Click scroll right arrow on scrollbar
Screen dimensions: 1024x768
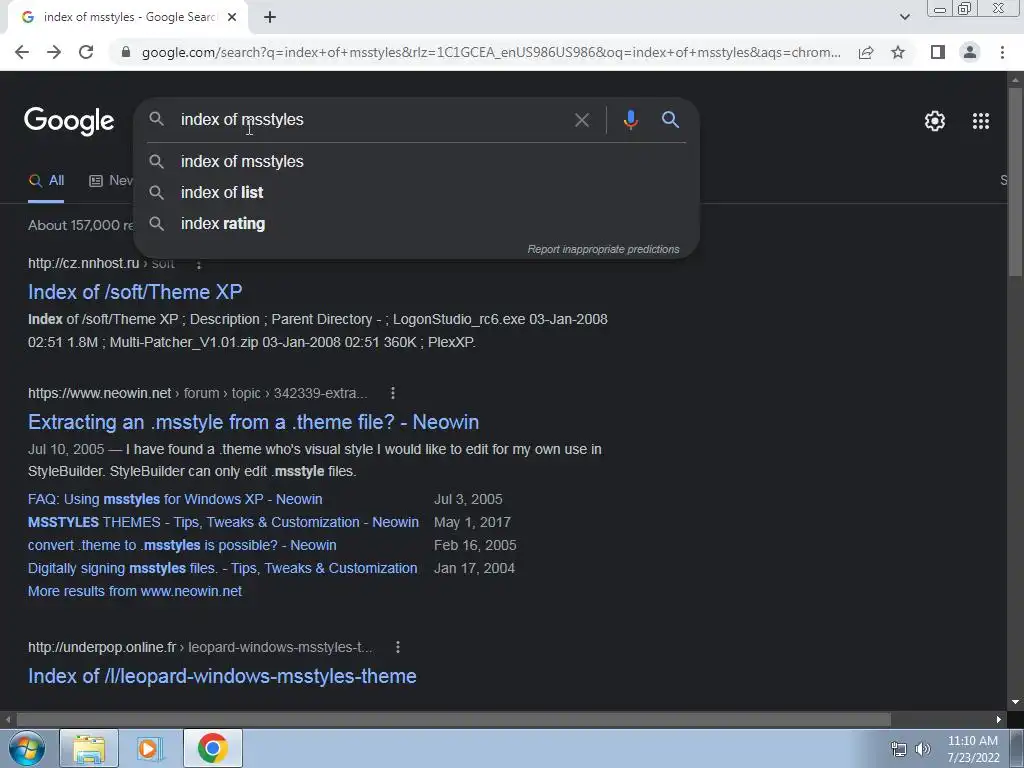[x=999, y=719]
